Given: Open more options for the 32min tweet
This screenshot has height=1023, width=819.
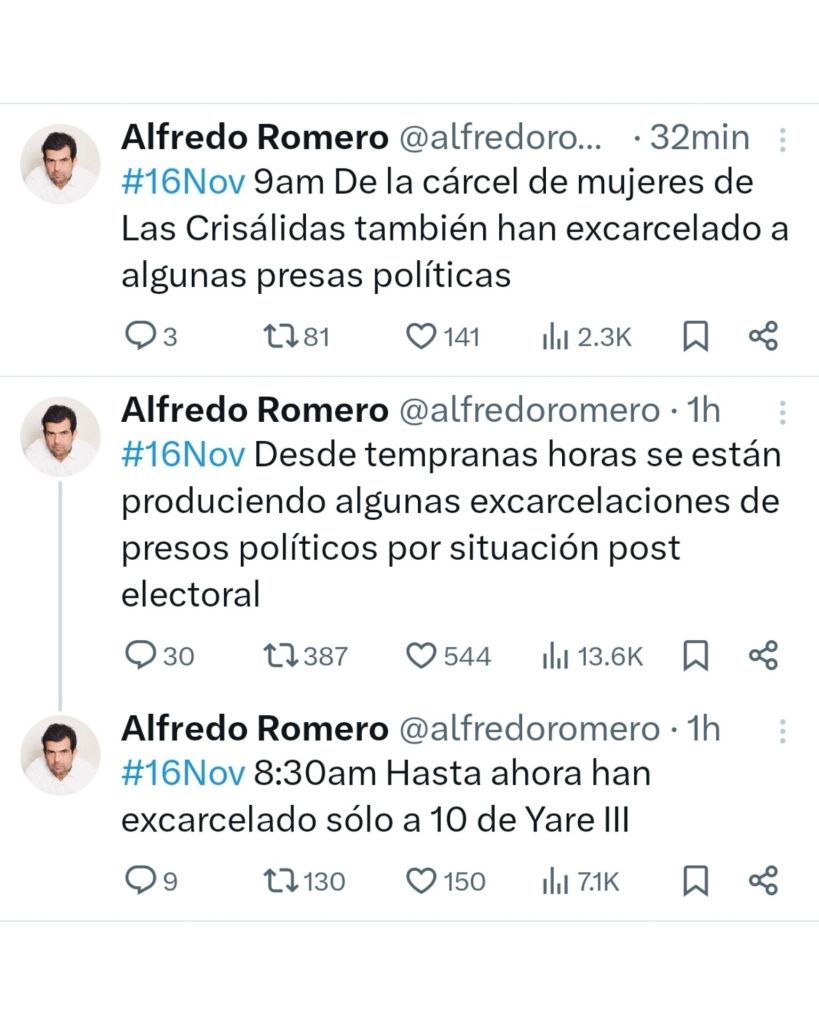Looking at the screenshot, I should [782, 139].
